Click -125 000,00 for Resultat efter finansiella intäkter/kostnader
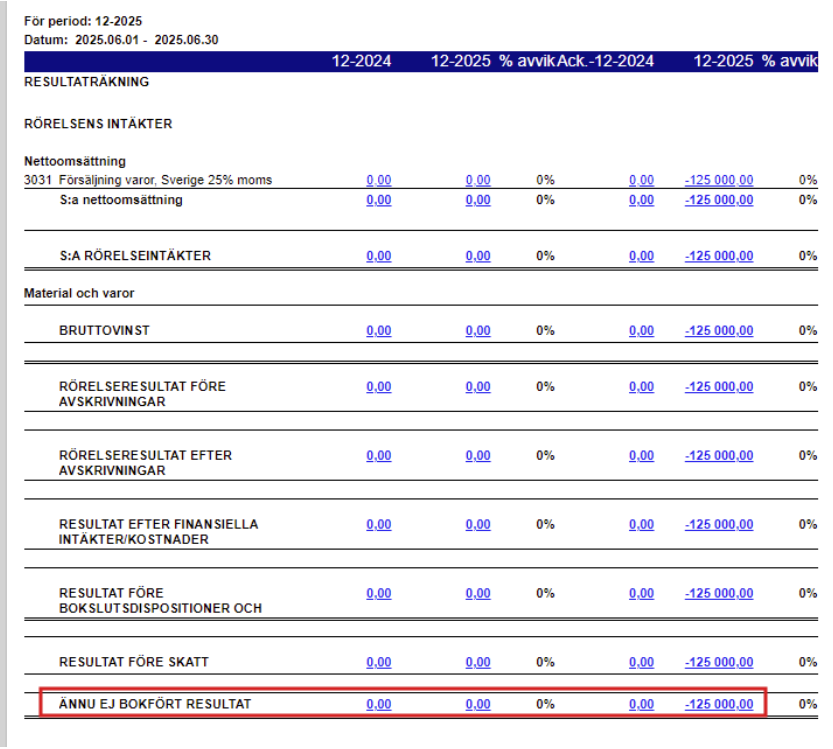Screen dimensions: 833x749 point(718,525)
